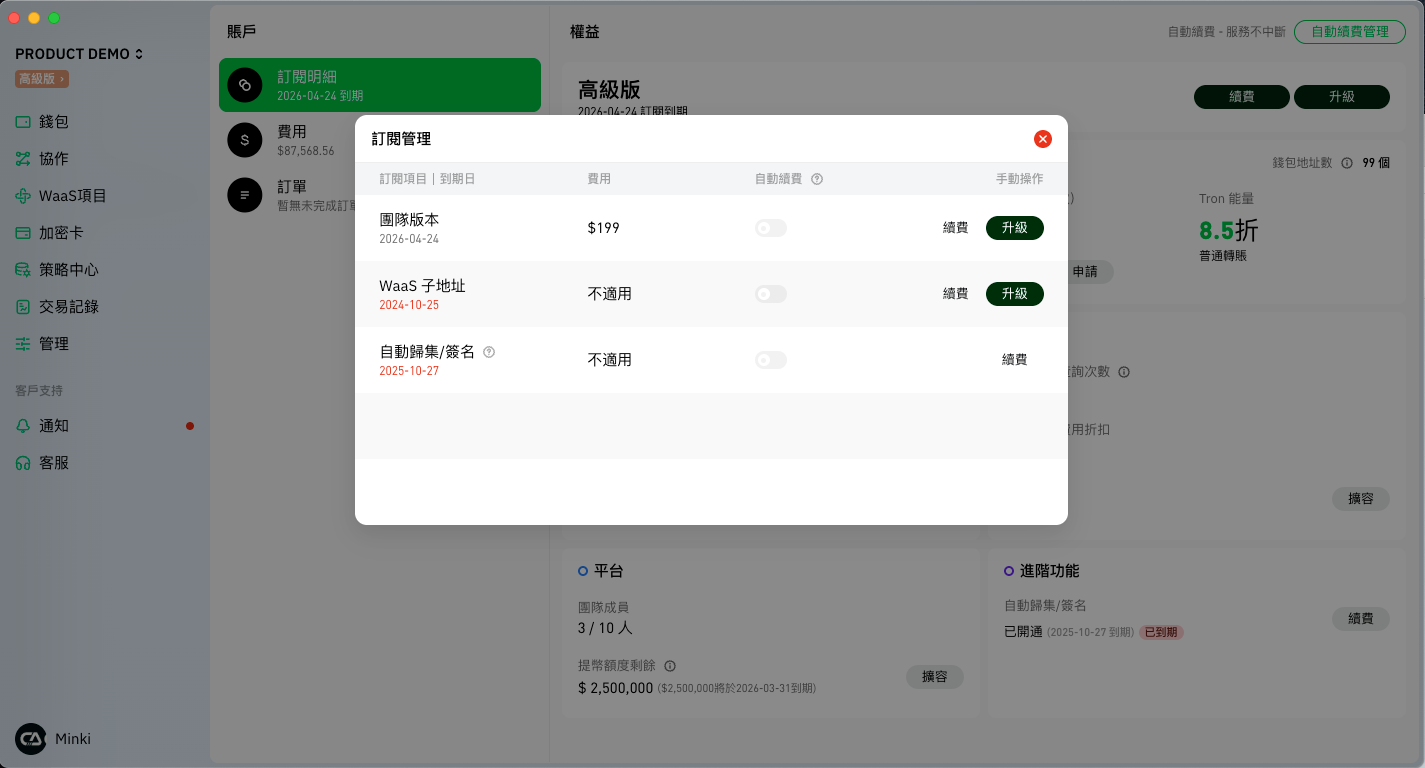
Task: Click the 客服 headset icon
Action: point(23,463)
